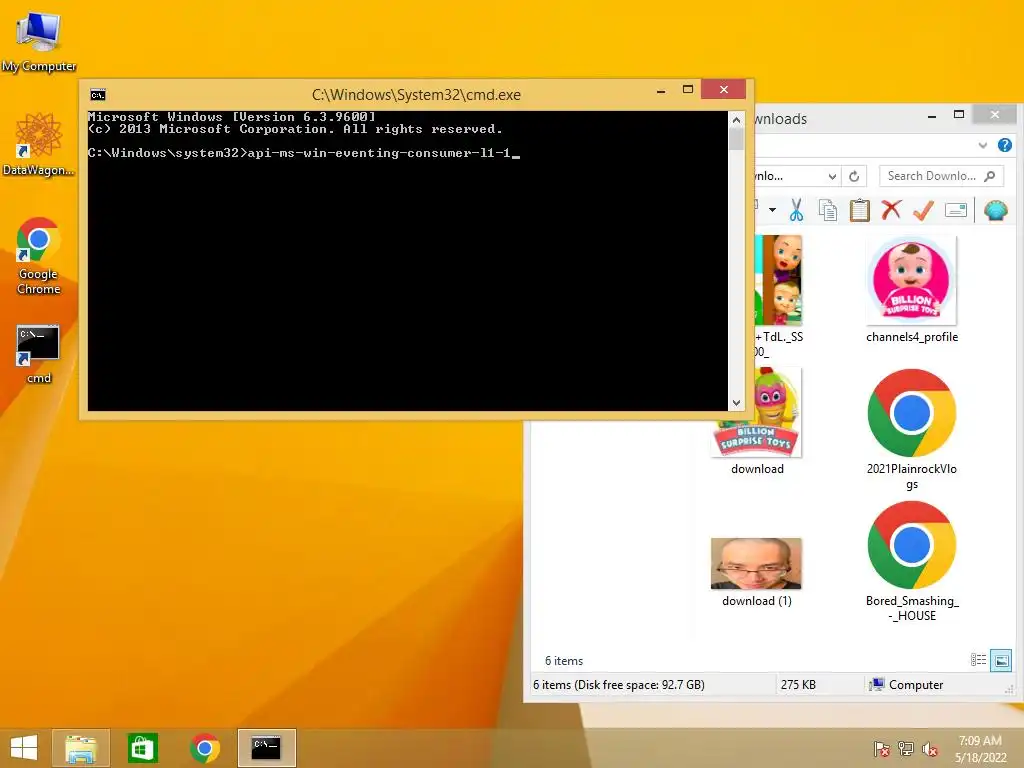The image size is (1024, 768).
Task: Open the DataWagon desktop shortcut
Action: click(38, 144)
